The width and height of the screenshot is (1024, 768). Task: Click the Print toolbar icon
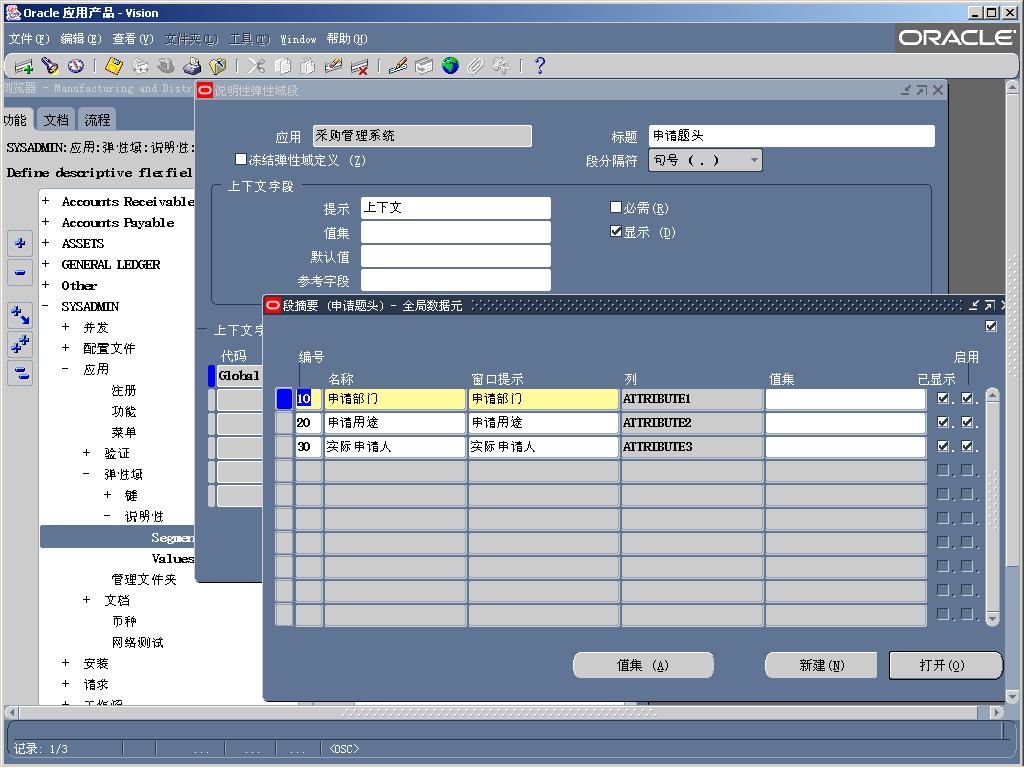[192, 66]
